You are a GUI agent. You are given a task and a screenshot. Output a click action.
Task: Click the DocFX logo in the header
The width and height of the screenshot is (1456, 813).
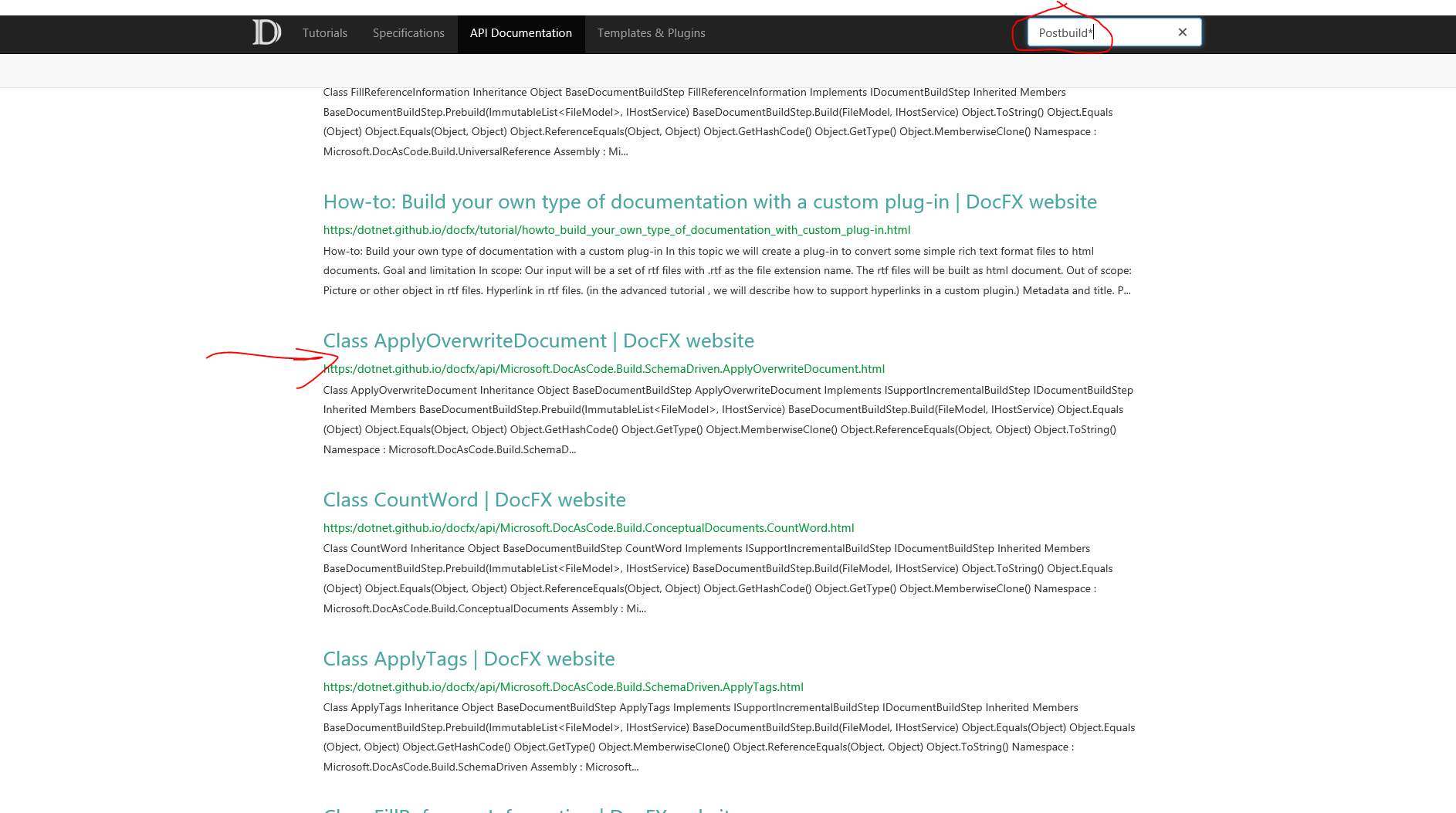coord(265,32)
